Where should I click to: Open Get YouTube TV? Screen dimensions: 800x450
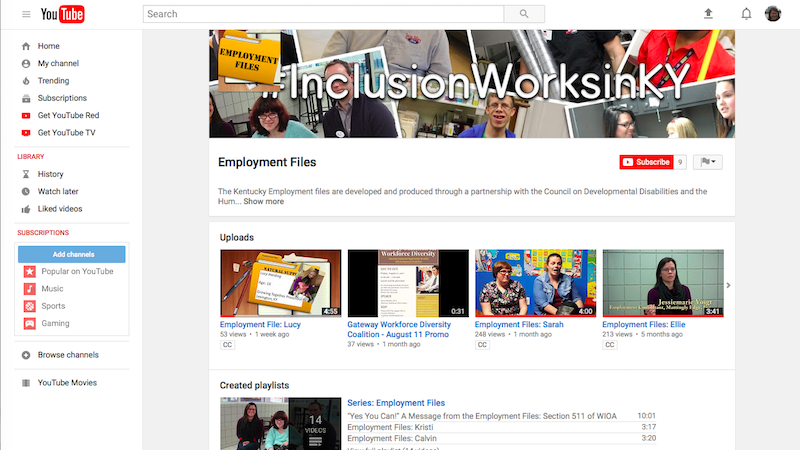[66, 133]
